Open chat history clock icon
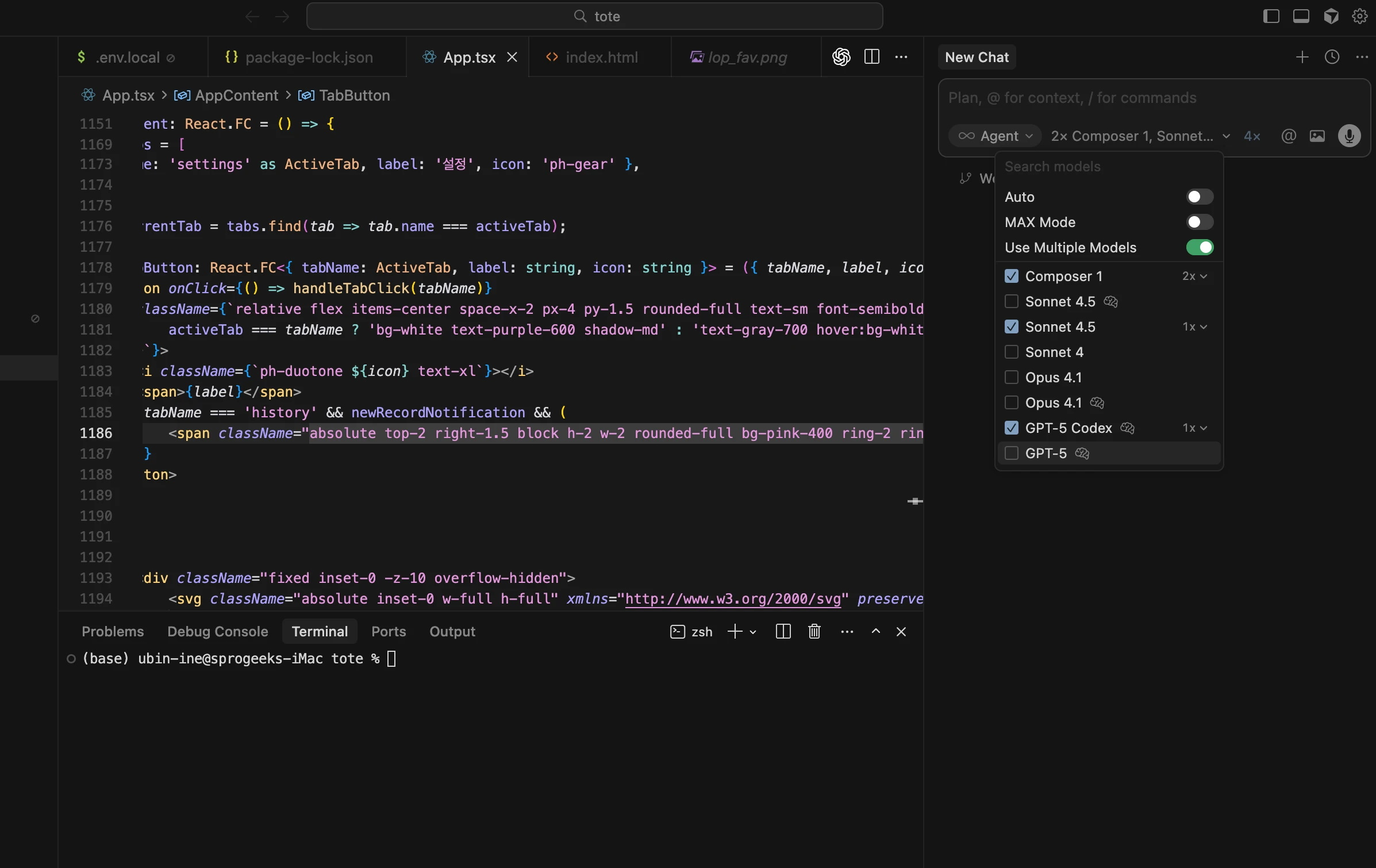The width and height of the screenshot is (1376, 868). [1332, 57]
